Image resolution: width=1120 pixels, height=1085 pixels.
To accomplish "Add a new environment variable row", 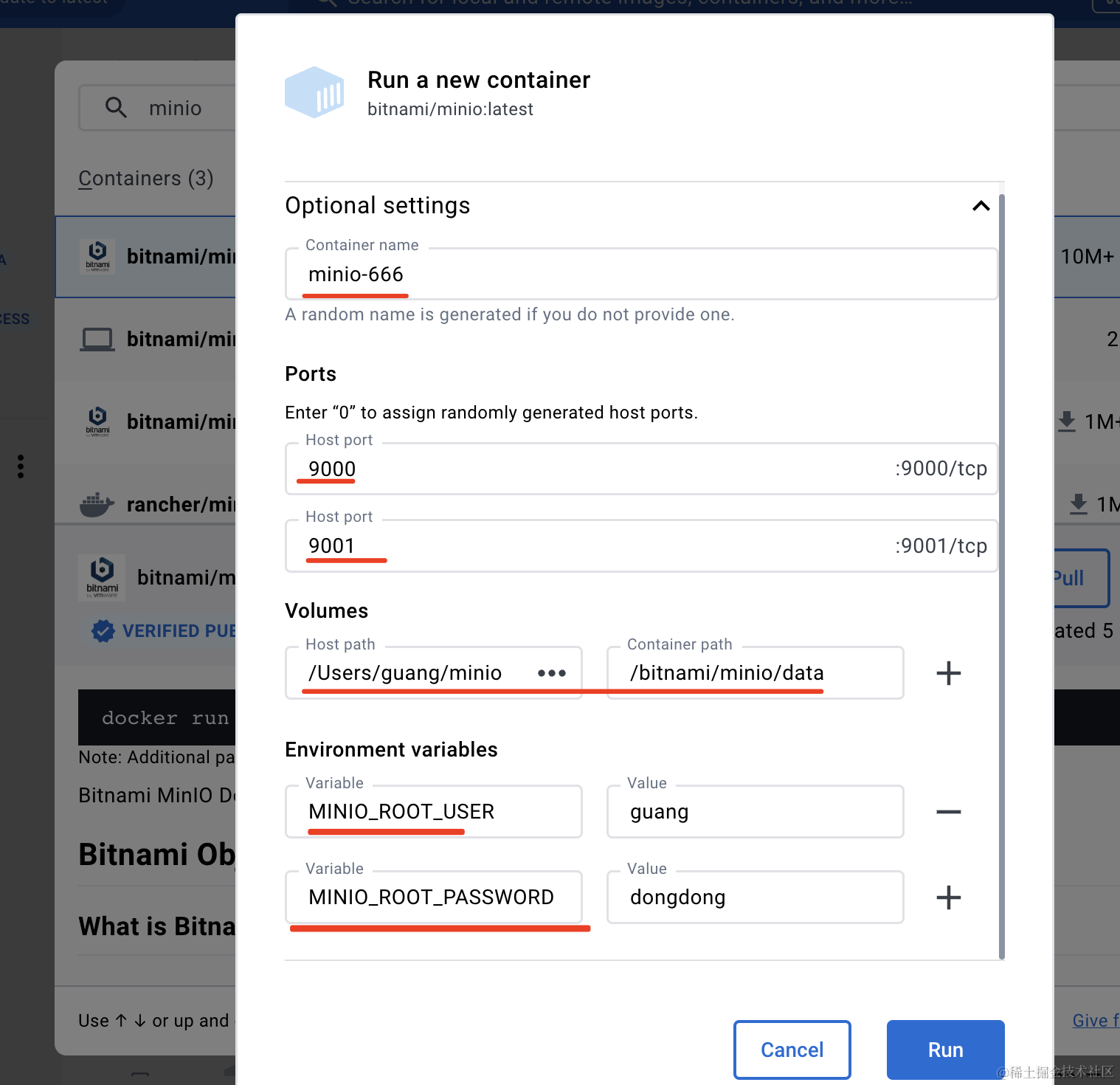I will point(948,898).
